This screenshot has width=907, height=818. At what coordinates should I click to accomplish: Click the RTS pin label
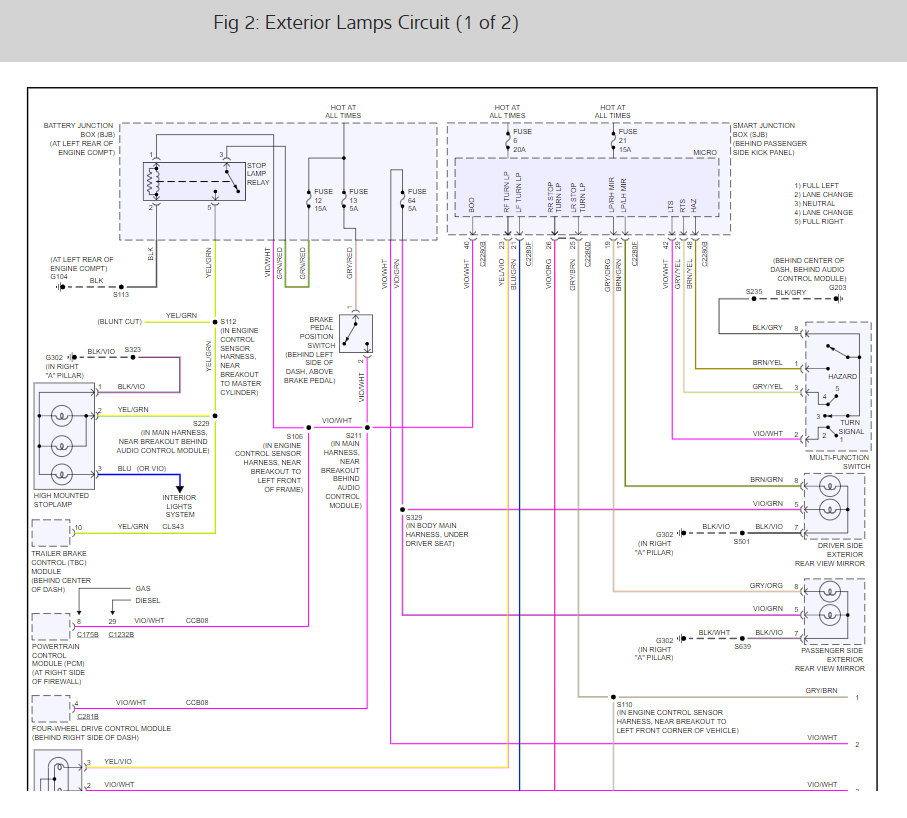(683, 205)
